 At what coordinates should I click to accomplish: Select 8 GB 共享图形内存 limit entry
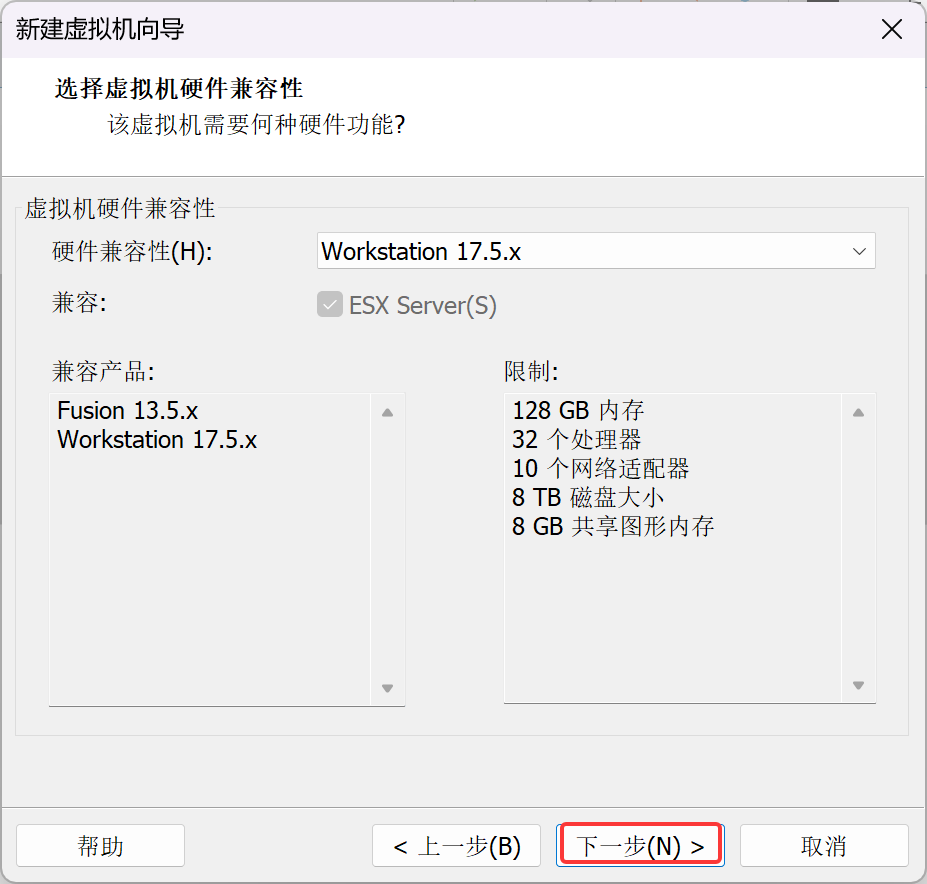click(x=613, y=526)
